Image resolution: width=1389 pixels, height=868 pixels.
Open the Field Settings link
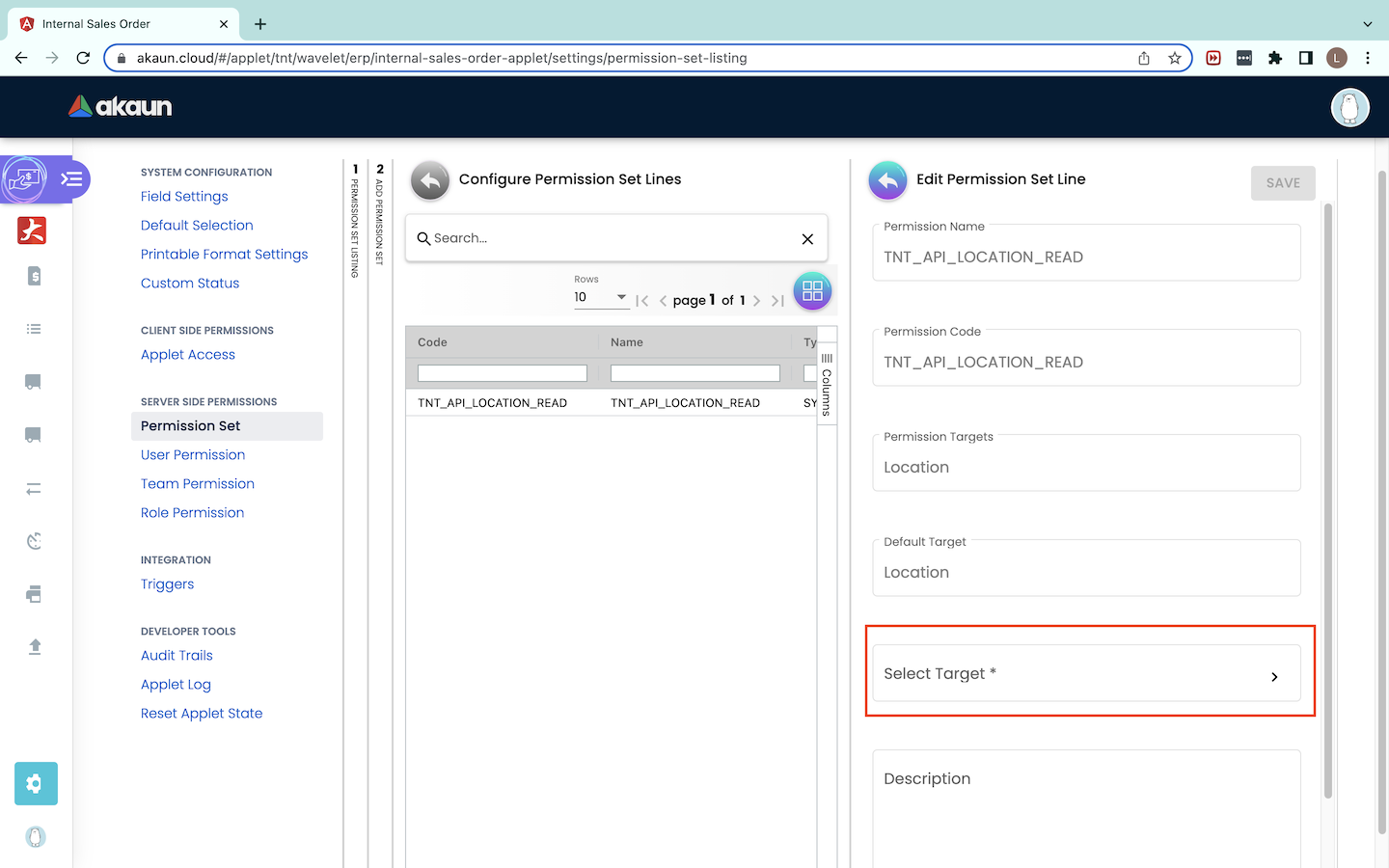pos(184,197)
